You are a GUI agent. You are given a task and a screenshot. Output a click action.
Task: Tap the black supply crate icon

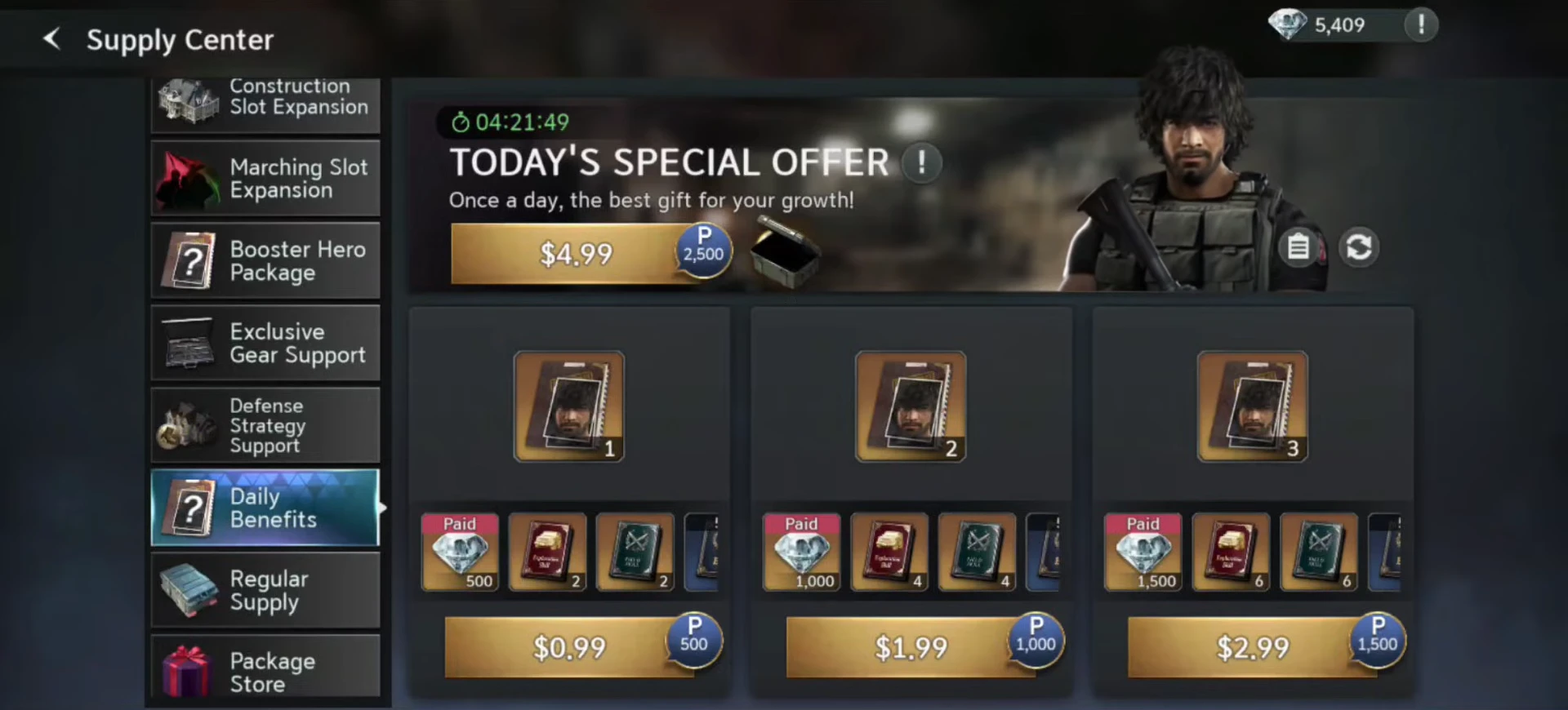point(784,253)
